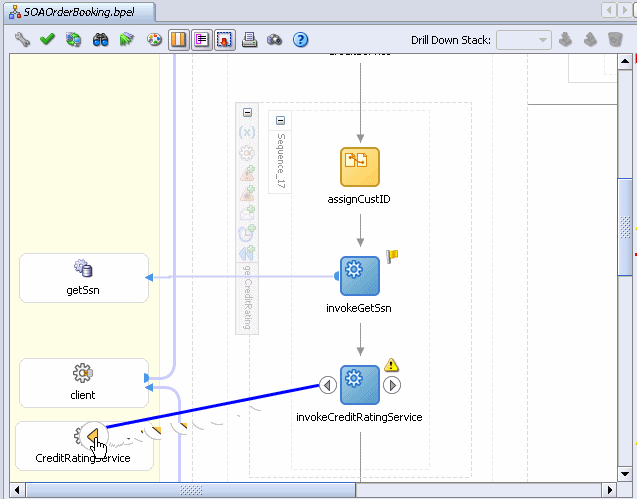
Task: Open the color palette toolbar icon
Action: point(154,40)
